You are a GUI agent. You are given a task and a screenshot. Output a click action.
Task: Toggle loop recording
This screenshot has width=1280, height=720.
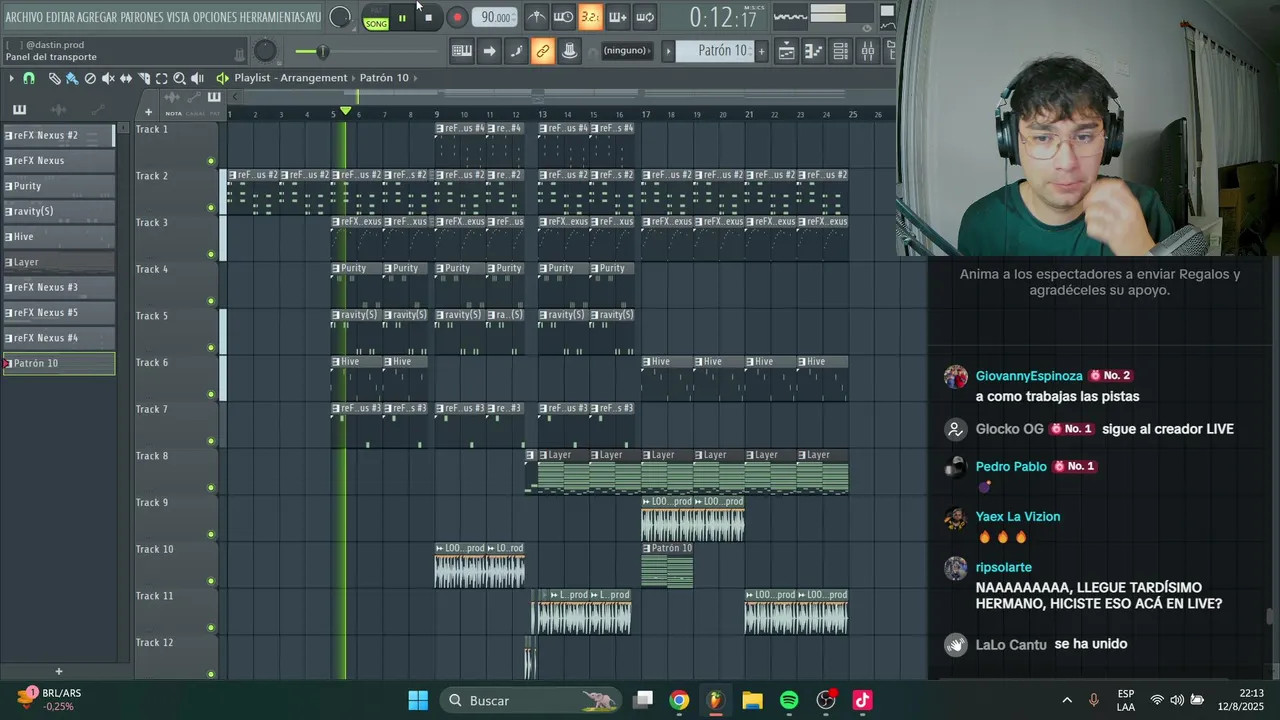click(x=645, y=17)
